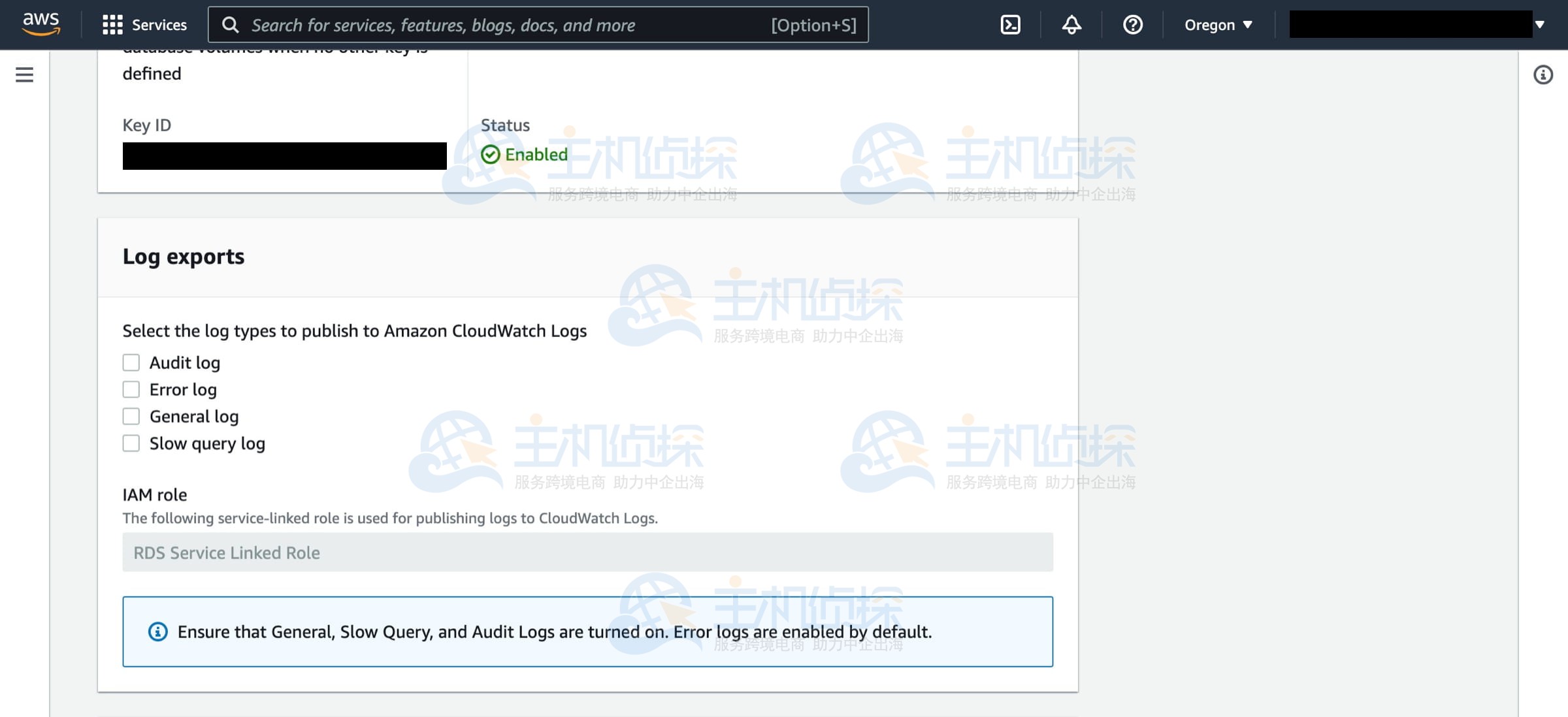The height and width of the screenshot is (717, 1568).
Task: Open the help question mark icon
Action: [x=1132, y=25]
